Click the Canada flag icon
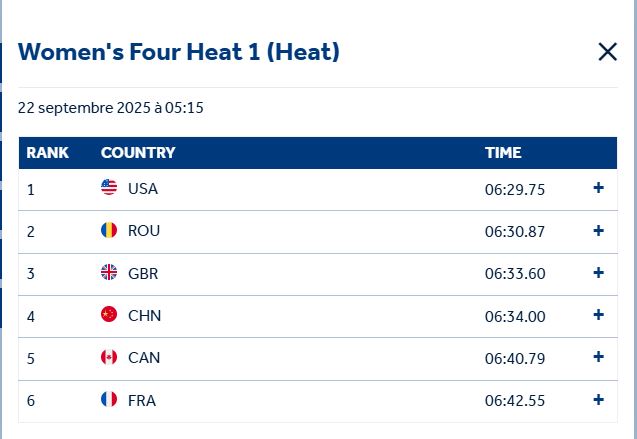Image resolution: width=637 pixels, height=439 pixels. coord(109,358)
